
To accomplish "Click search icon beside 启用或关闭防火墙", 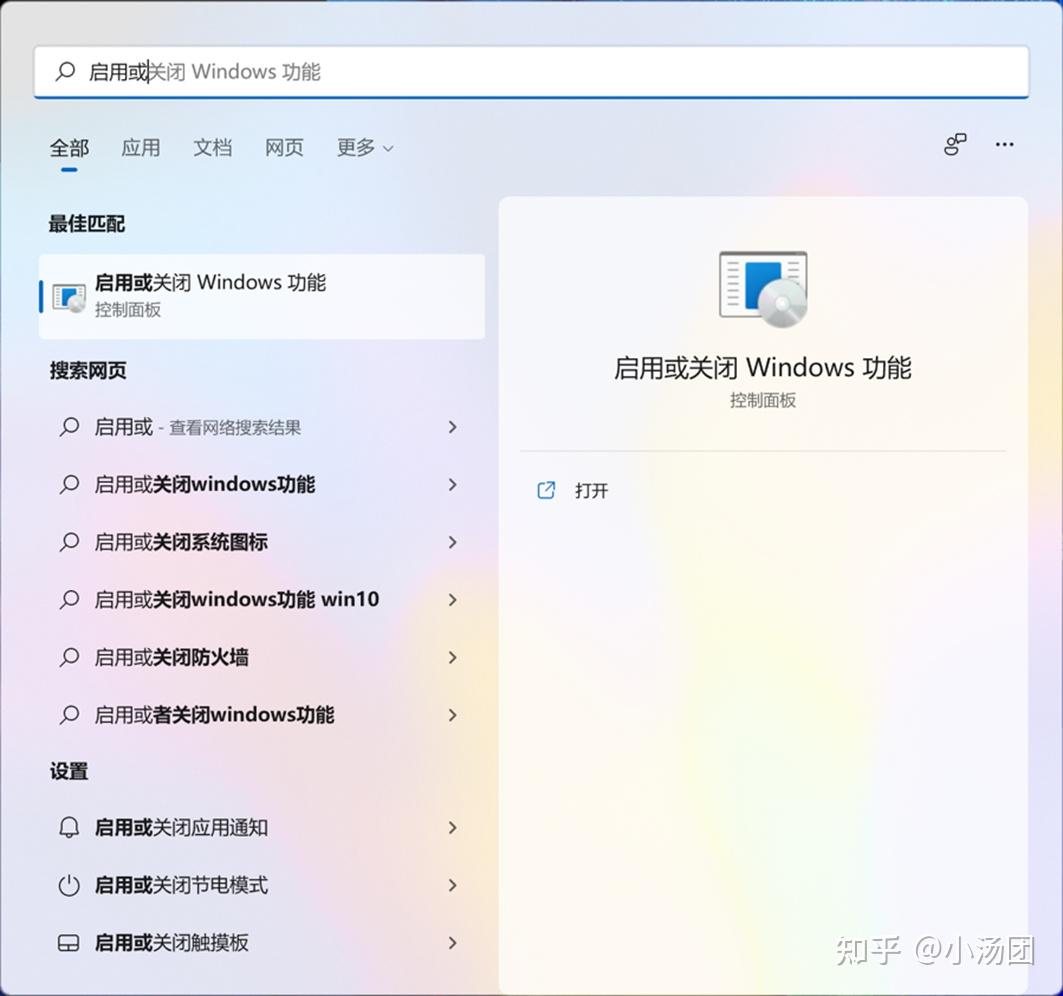I will [x=69, y=658].
